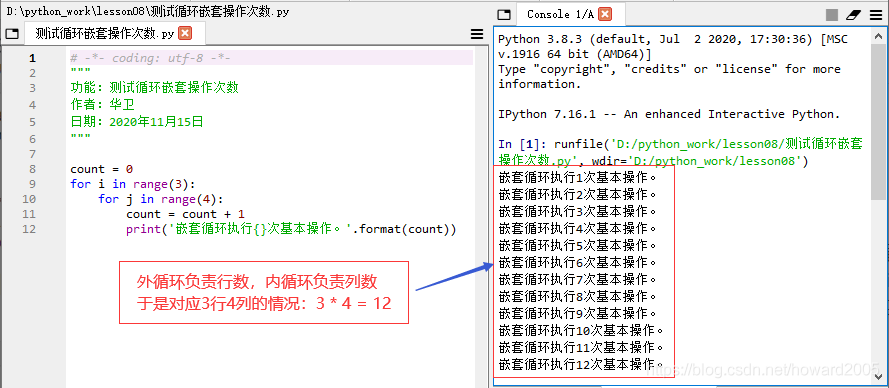Screen dimensions: 889x388
Task: Close the Console 1/A tab
Action: pyautogui.click(x=606, y=14)
